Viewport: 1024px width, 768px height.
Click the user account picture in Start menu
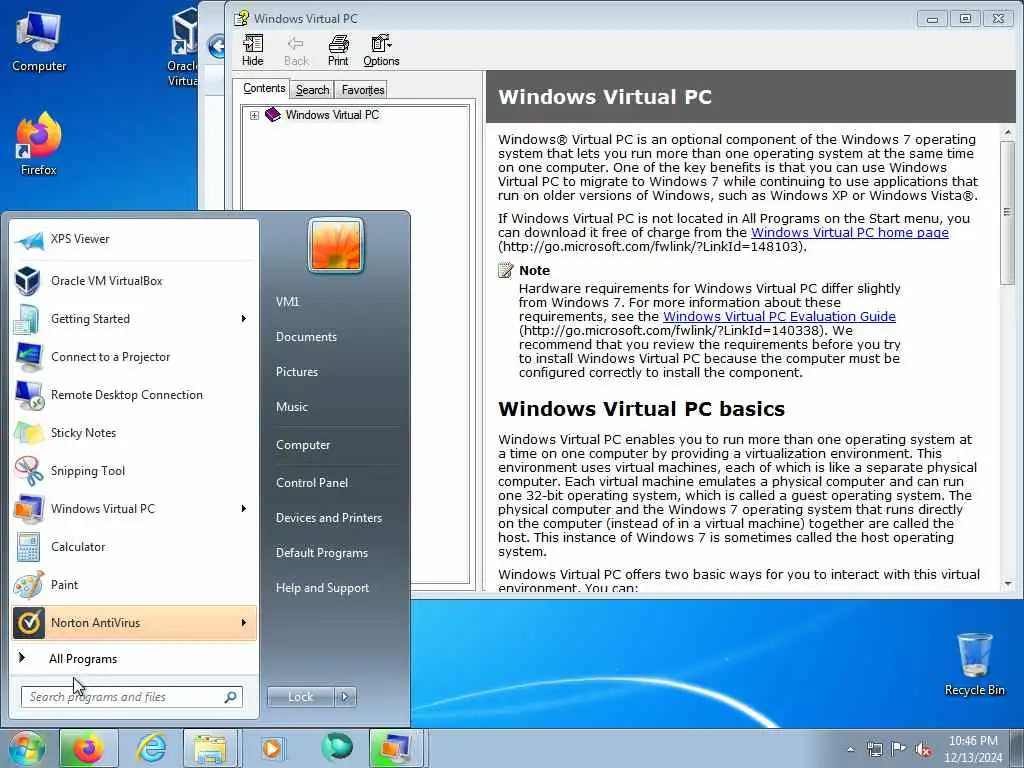336,245
